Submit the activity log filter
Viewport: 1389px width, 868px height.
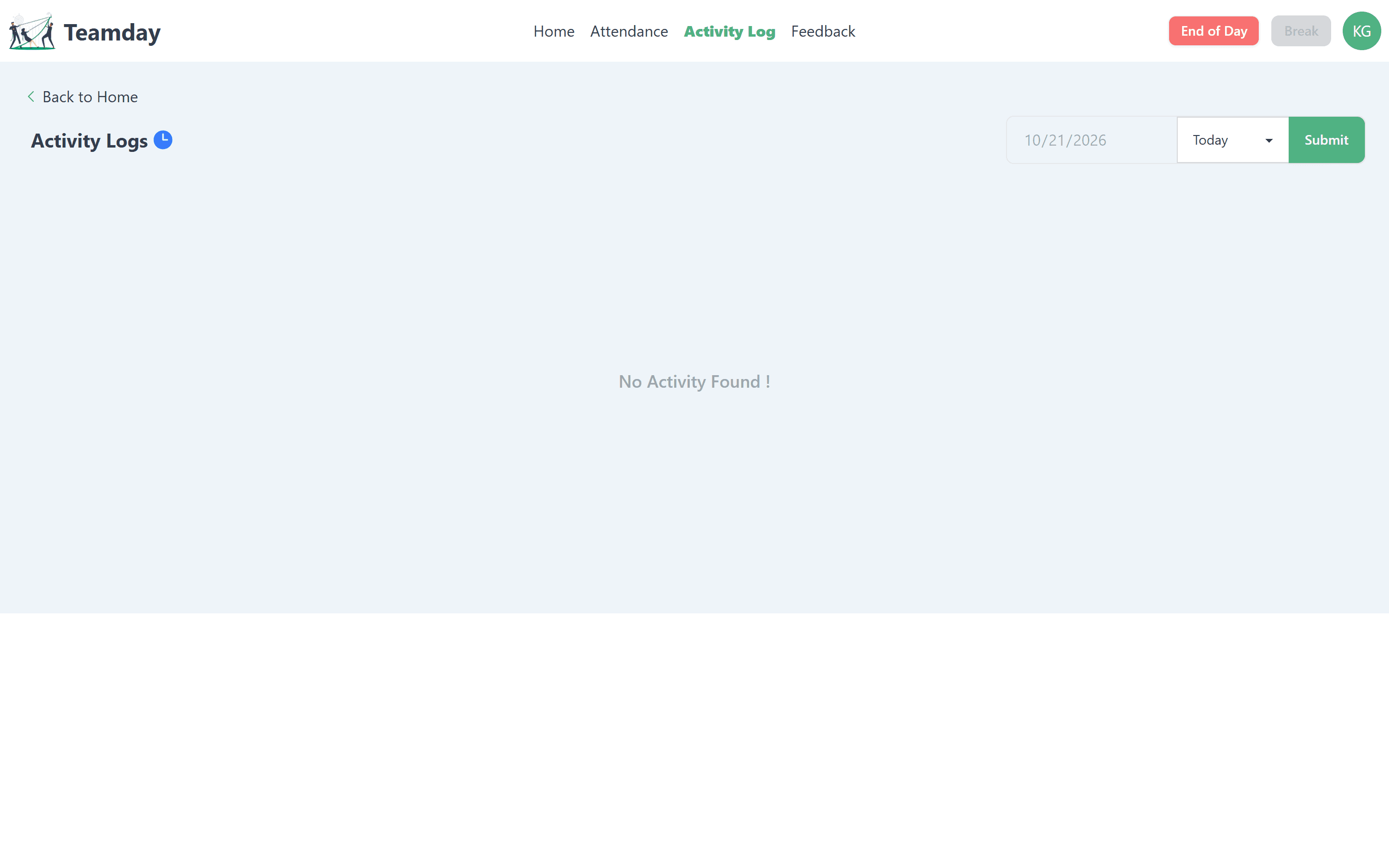pos(1326,139)
